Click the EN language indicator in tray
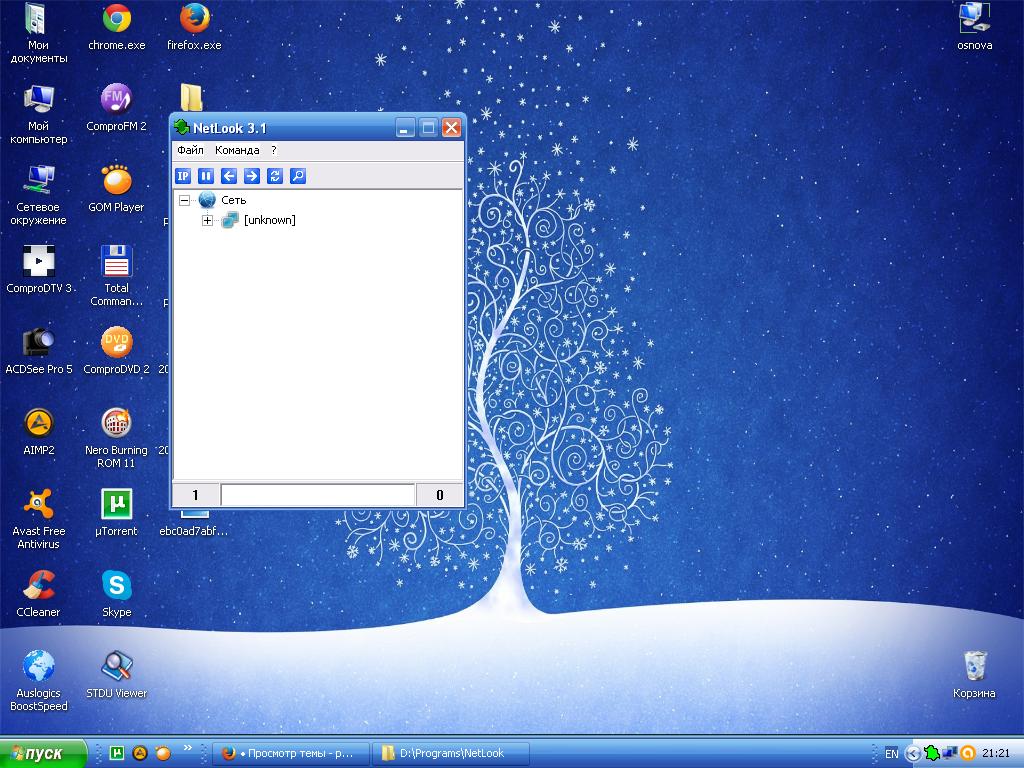 coord(892,753)
